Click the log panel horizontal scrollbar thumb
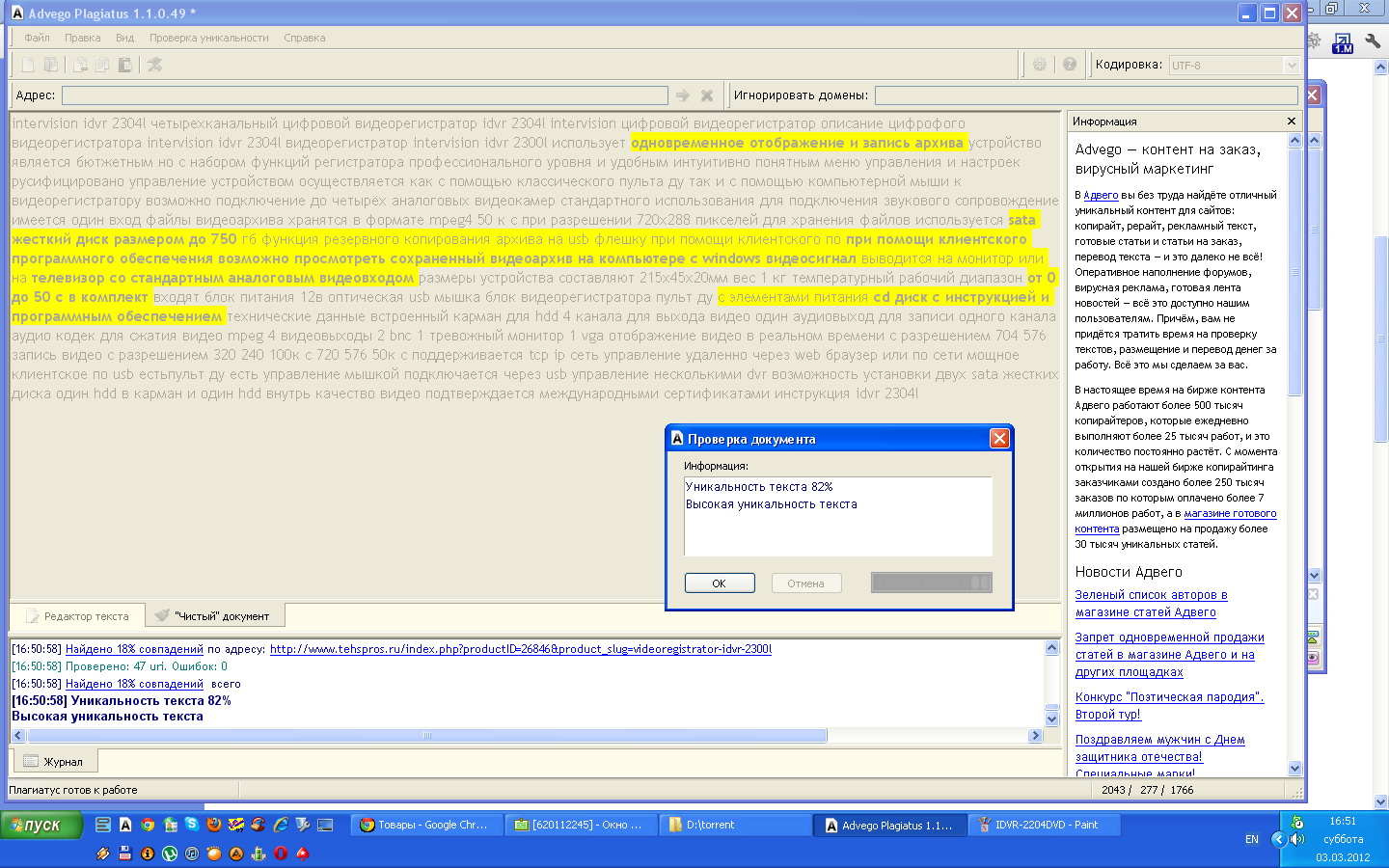Screen dimensions: 1389x868 (x=426, y=736)
